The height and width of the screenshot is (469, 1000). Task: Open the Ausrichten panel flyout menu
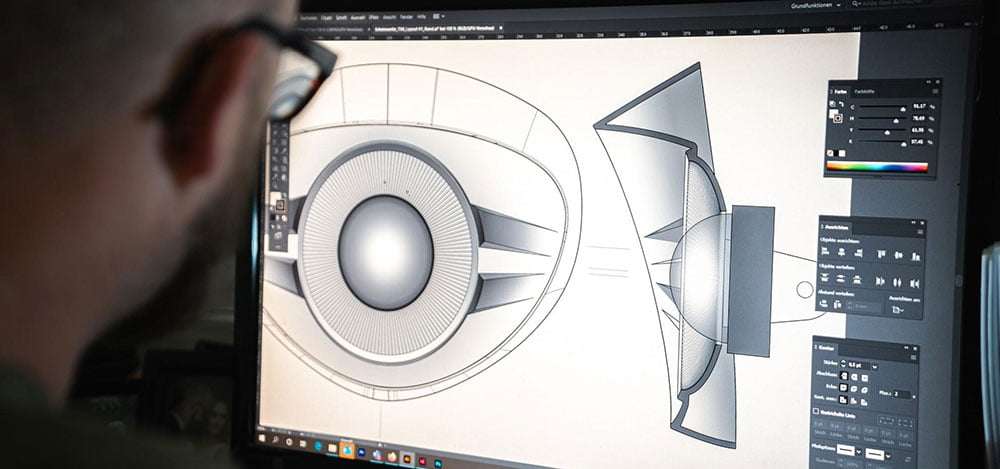click(920, 232)
